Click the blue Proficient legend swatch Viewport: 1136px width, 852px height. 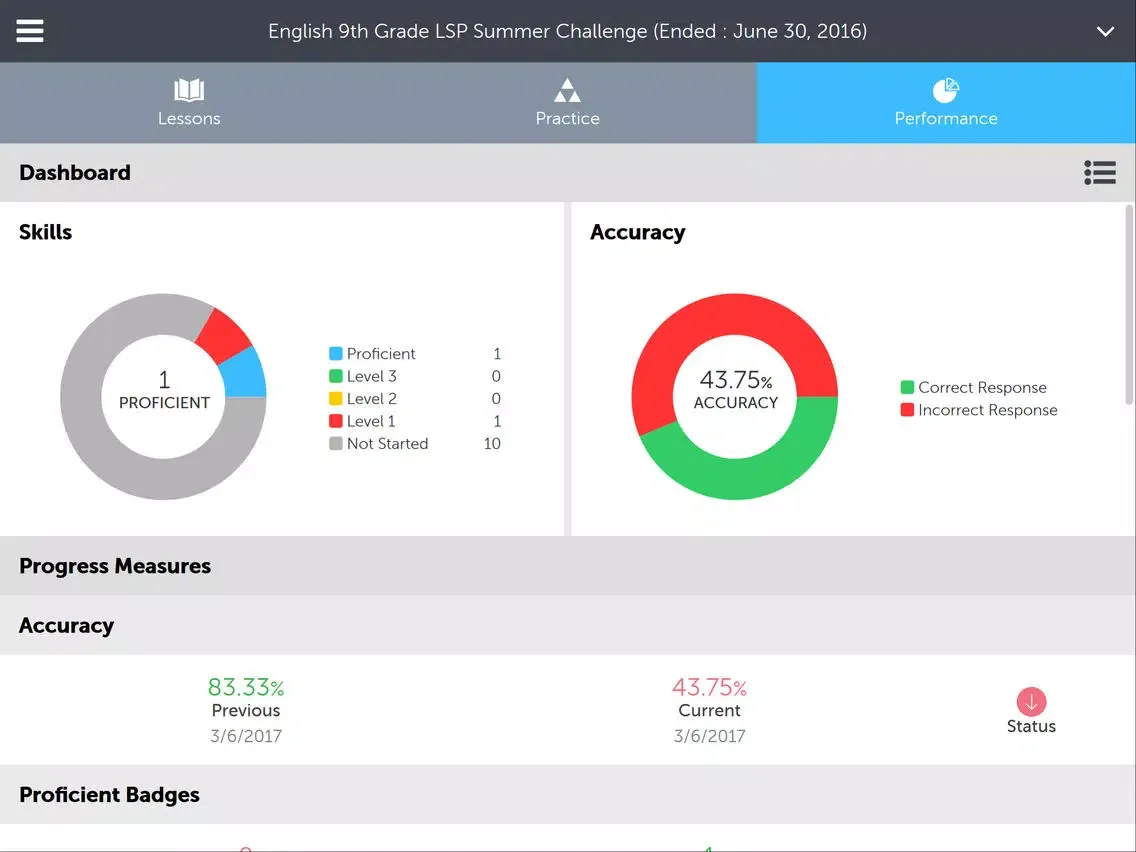336,354
